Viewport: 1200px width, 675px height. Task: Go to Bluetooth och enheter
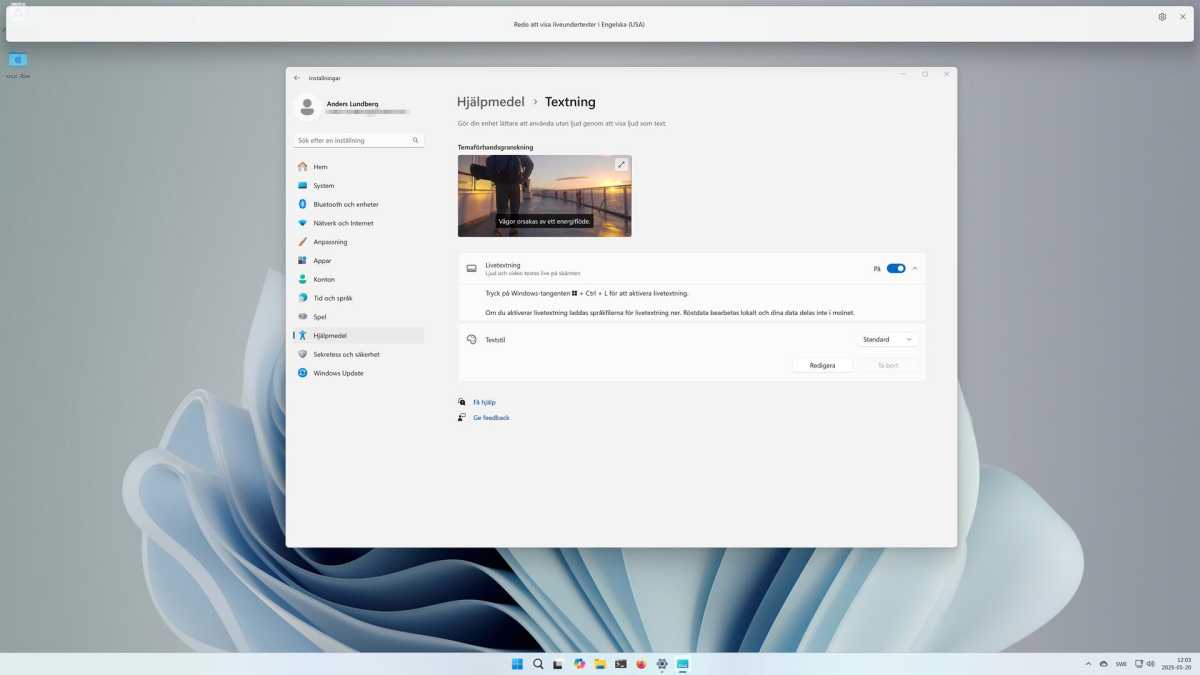tap(345, 204)
